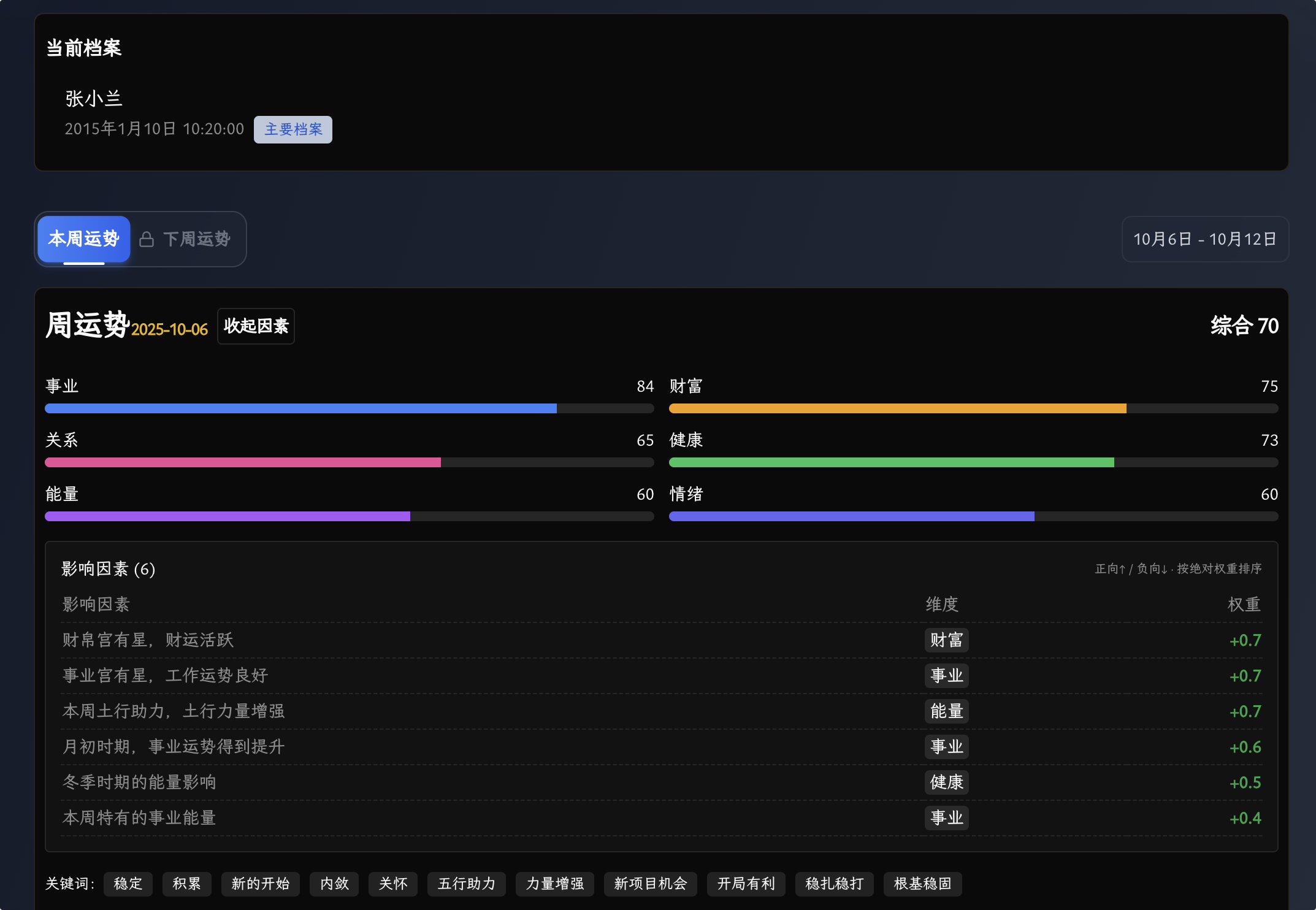1316x910 pixels.
Task: Select the 财帛宫有星 factor row
Action: coord(148,640)
